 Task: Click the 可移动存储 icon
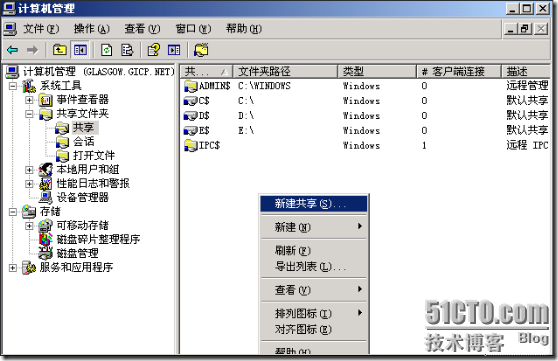[46, 225]
